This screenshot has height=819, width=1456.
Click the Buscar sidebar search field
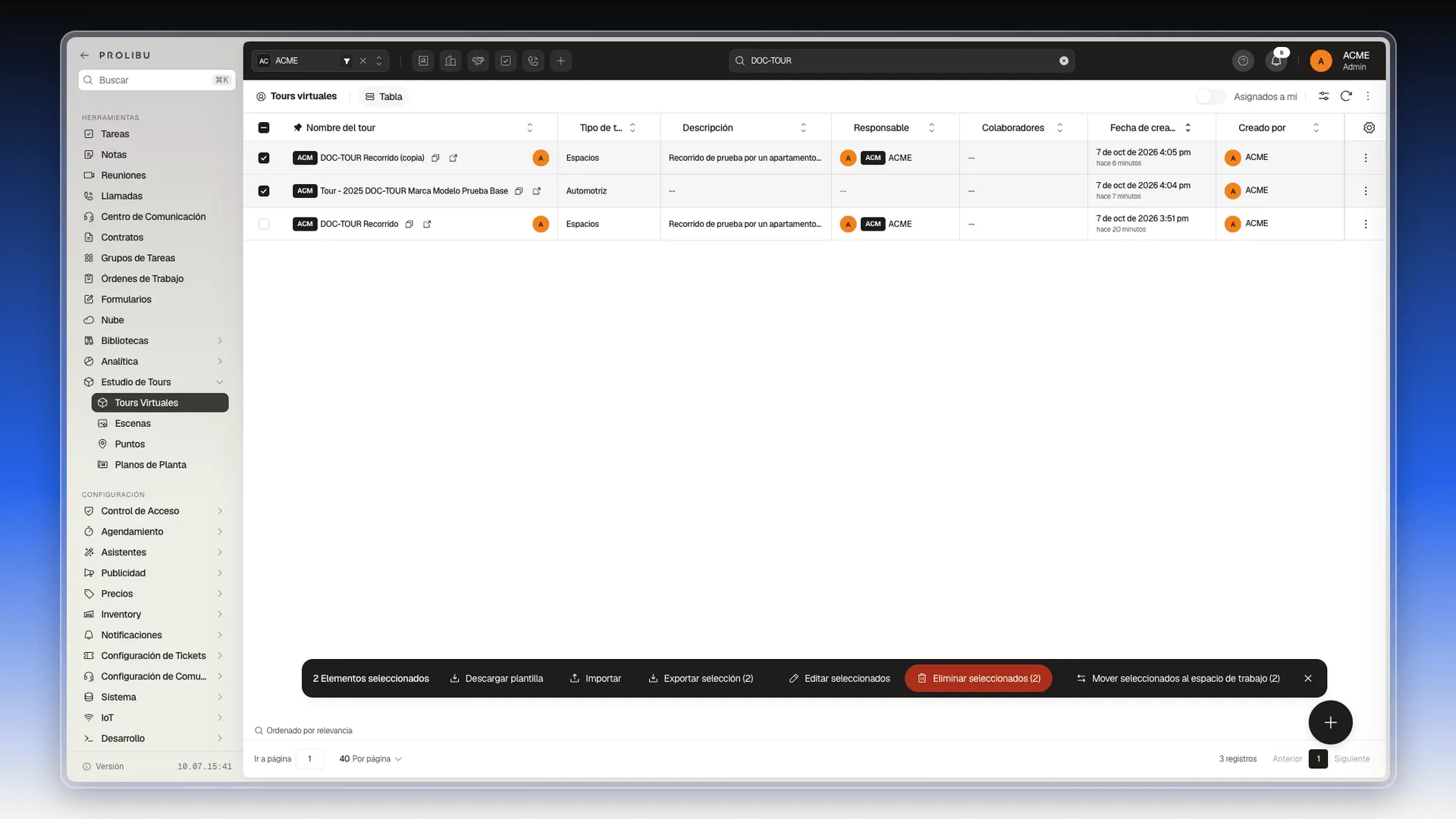click(x=157, y=80)
